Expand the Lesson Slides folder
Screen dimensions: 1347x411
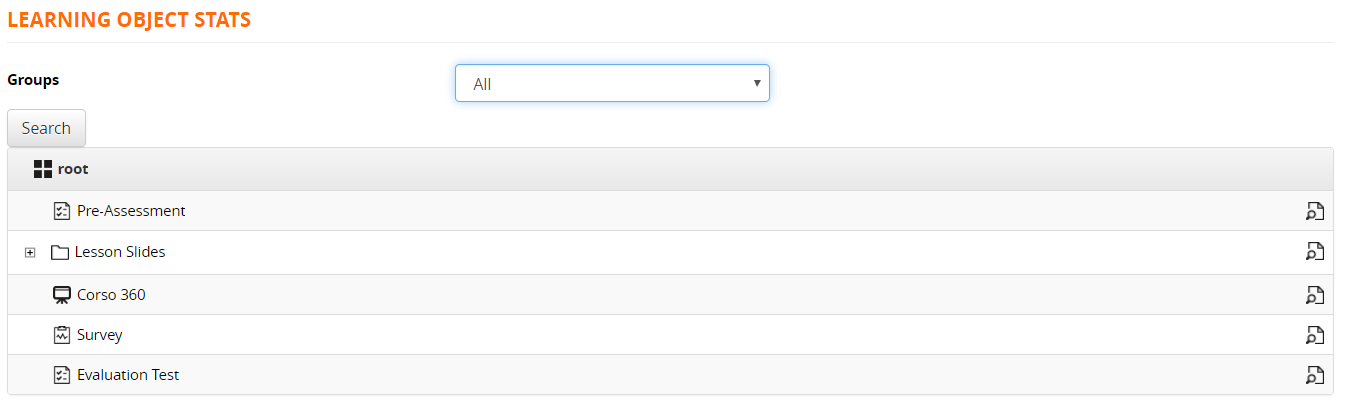click(30, 253)
